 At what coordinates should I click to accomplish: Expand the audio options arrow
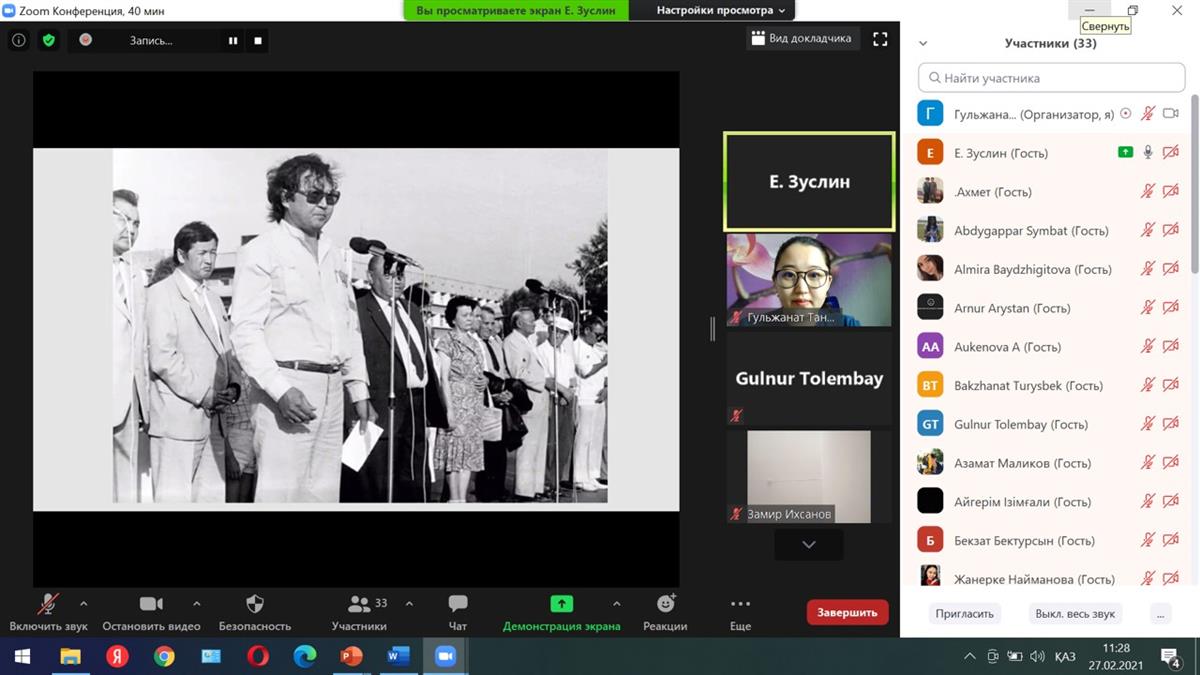coord(83,604)
